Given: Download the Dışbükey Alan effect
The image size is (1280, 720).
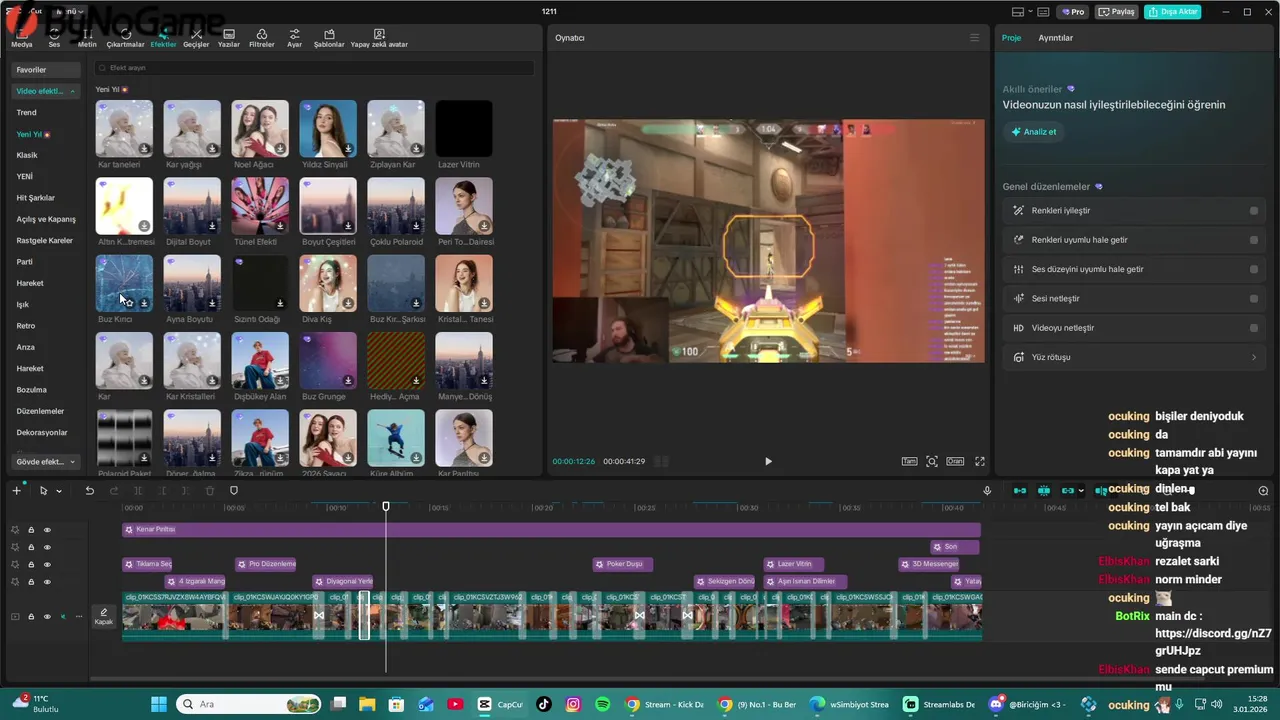Looking at the screenshot, I should click(280, 381).
